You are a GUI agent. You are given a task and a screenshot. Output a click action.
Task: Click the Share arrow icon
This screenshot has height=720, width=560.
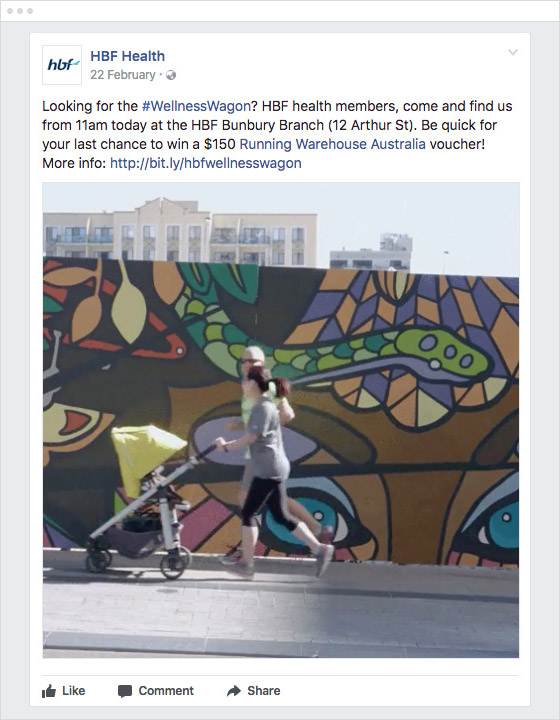pyautogui.click(x=234, y=691)
